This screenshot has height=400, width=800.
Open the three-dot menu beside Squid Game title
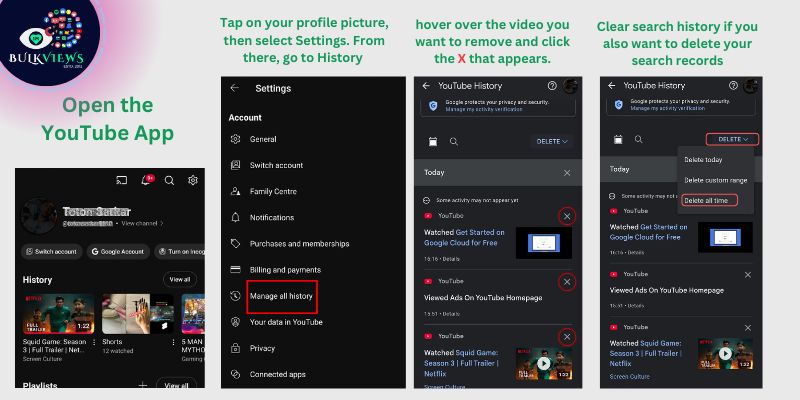(94, 342)
